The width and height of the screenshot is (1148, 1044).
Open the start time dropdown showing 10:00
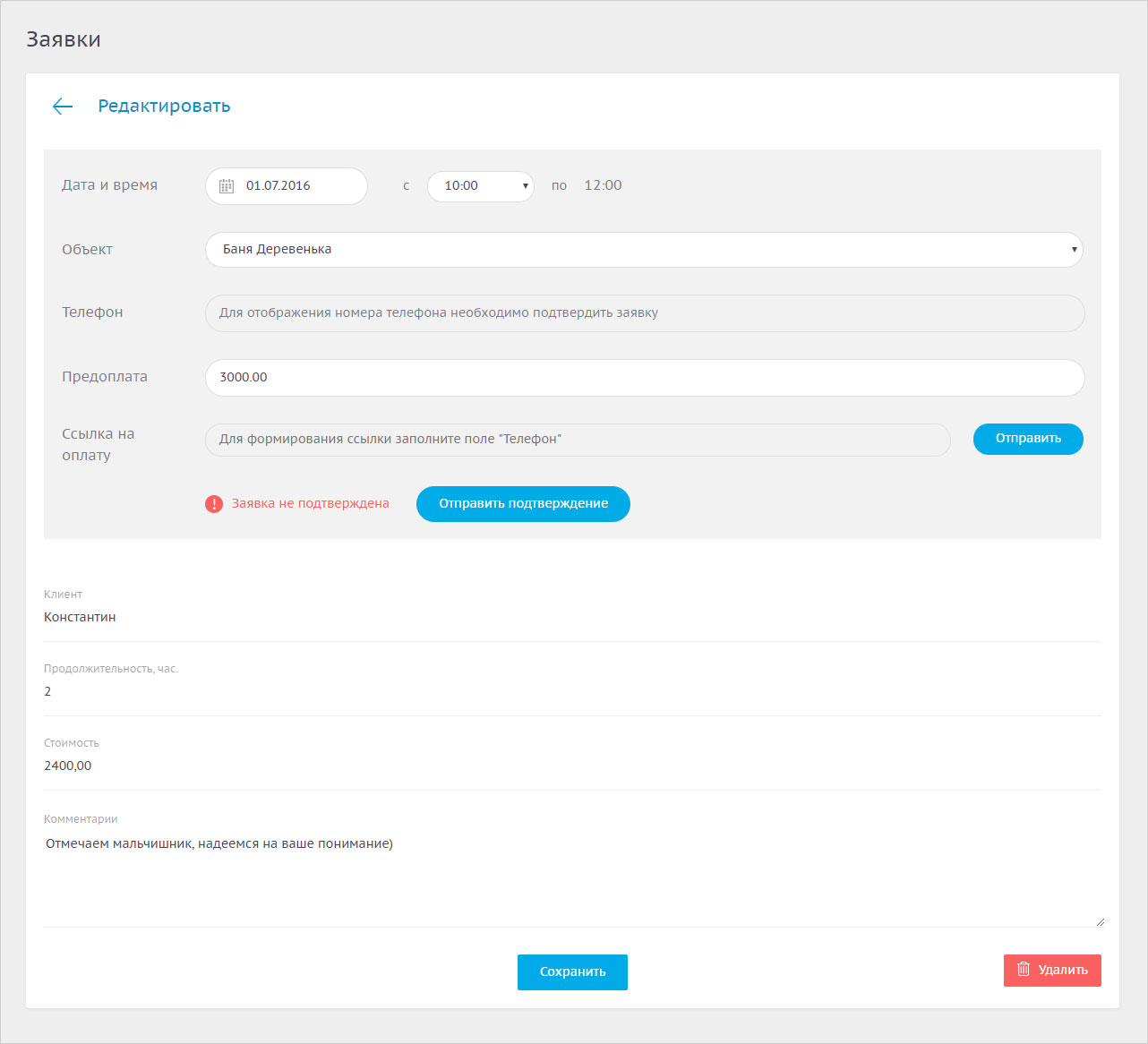click(x=481, y=186)
